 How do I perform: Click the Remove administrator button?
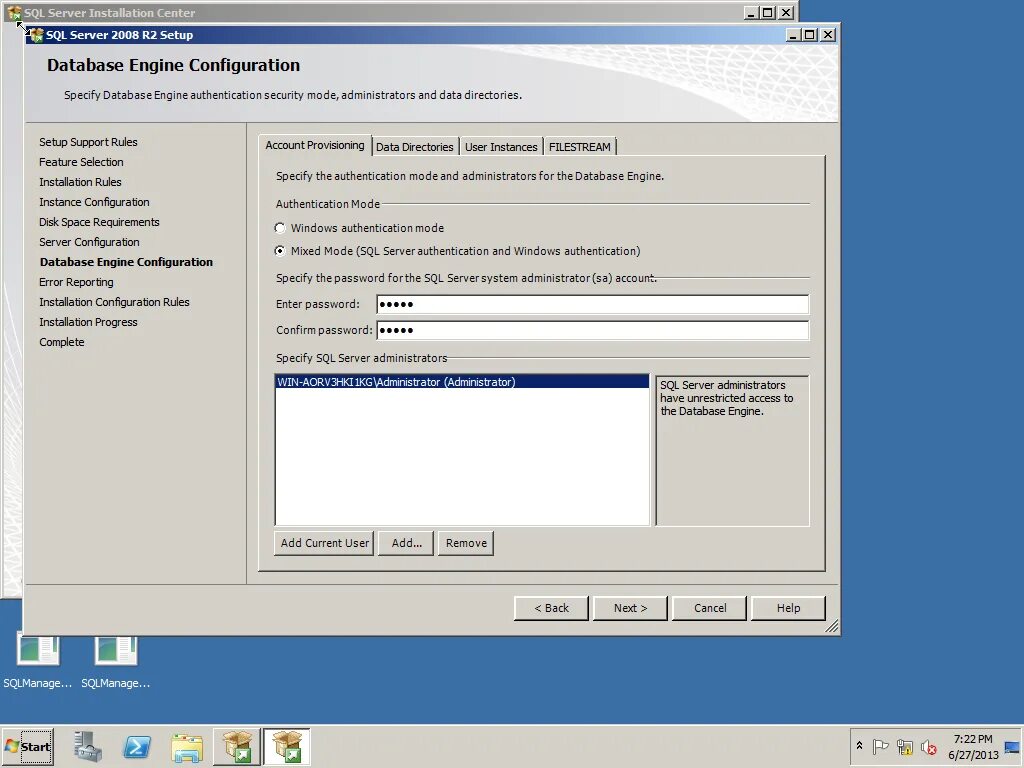click(466, 543)
